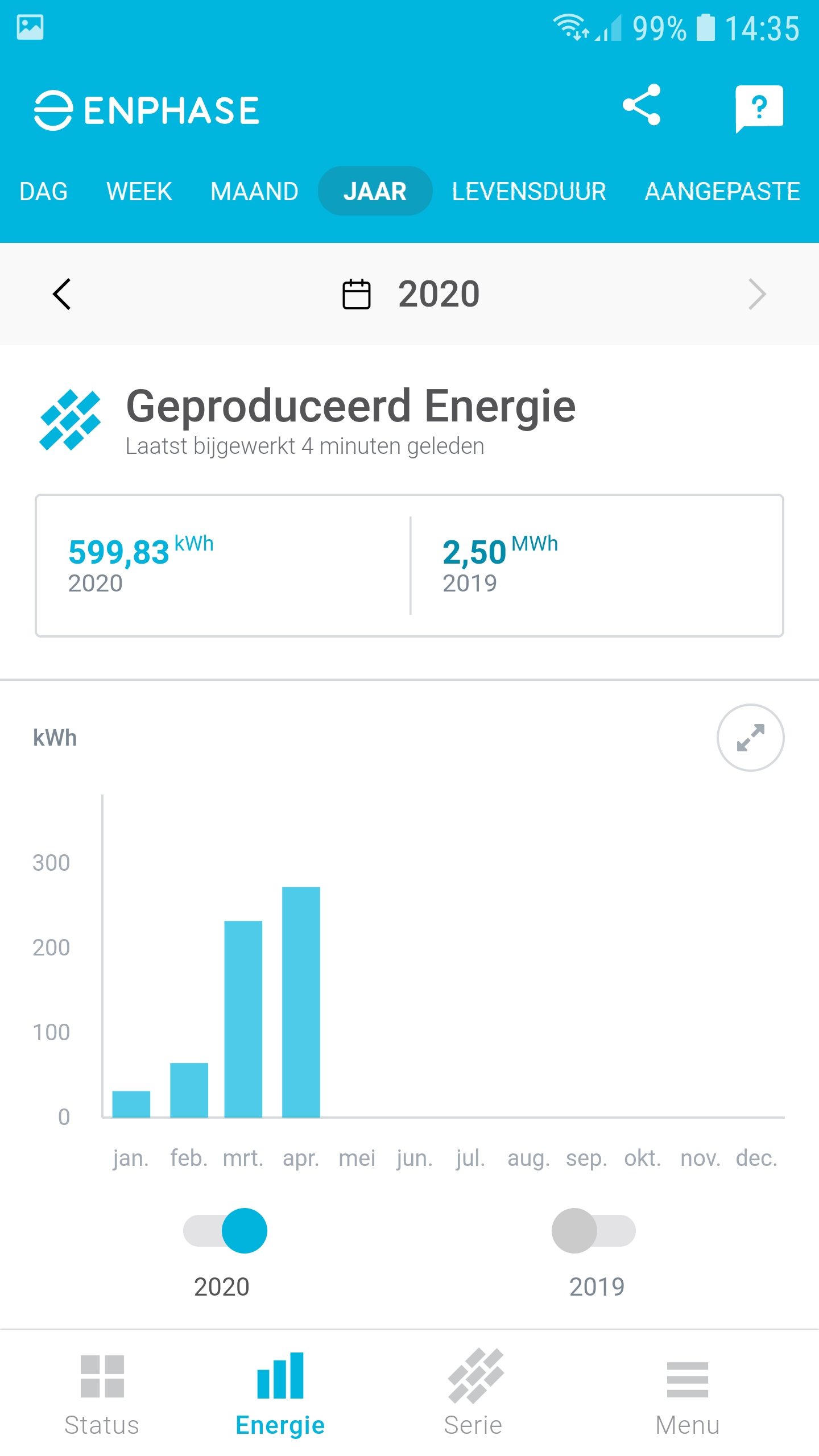Tap the calendar icon next to 2020

click(357, 294)
